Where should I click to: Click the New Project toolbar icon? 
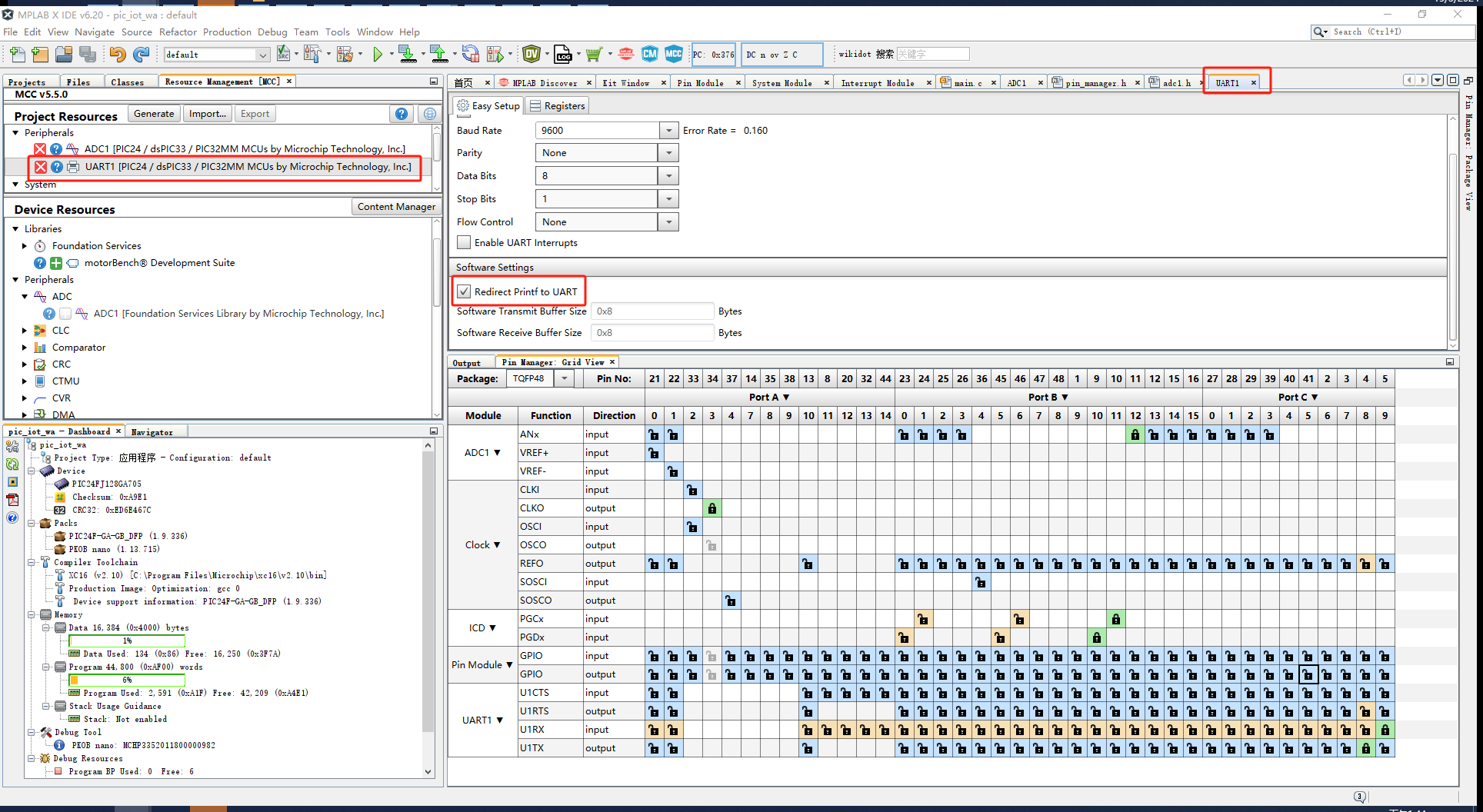point(40,54)
